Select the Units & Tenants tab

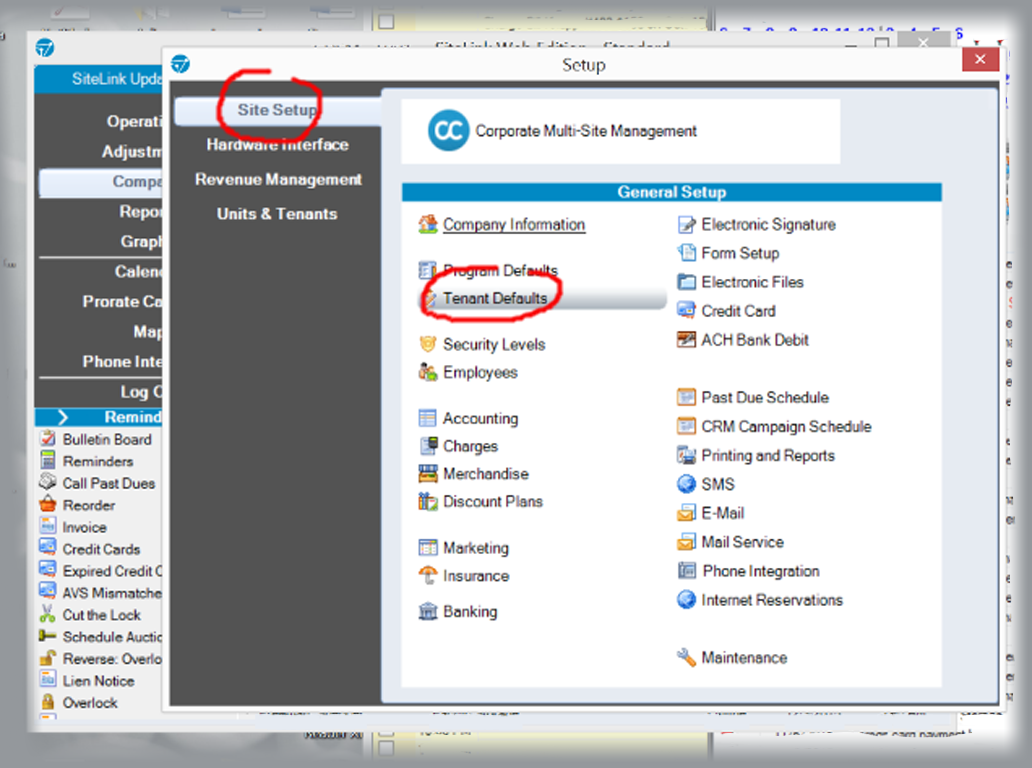click(277, 214)
